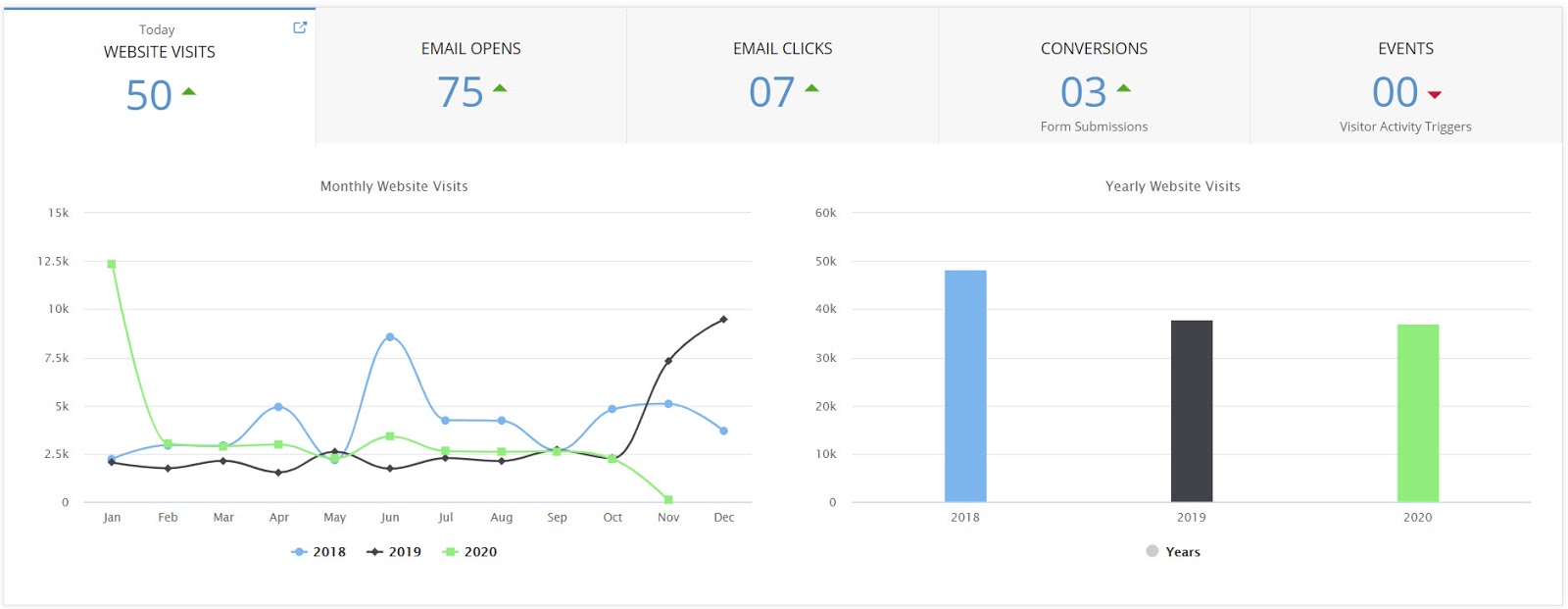
Task: Open the Email Clicks tab
Action: [782, 49]
